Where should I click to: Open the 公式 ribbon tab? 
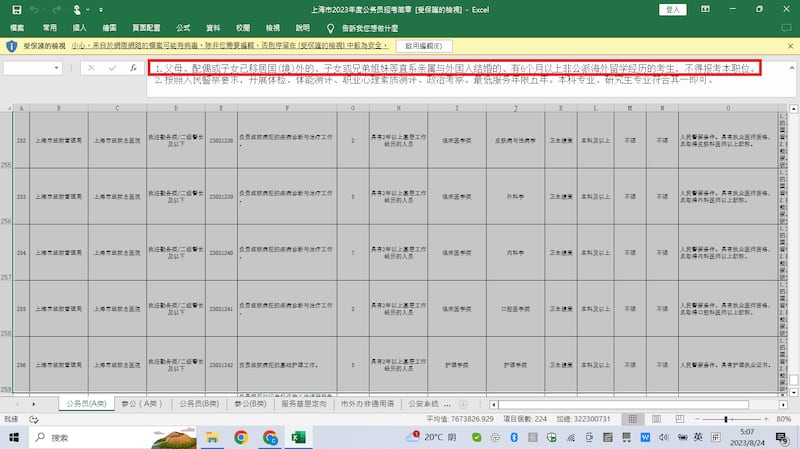[183, 27]
